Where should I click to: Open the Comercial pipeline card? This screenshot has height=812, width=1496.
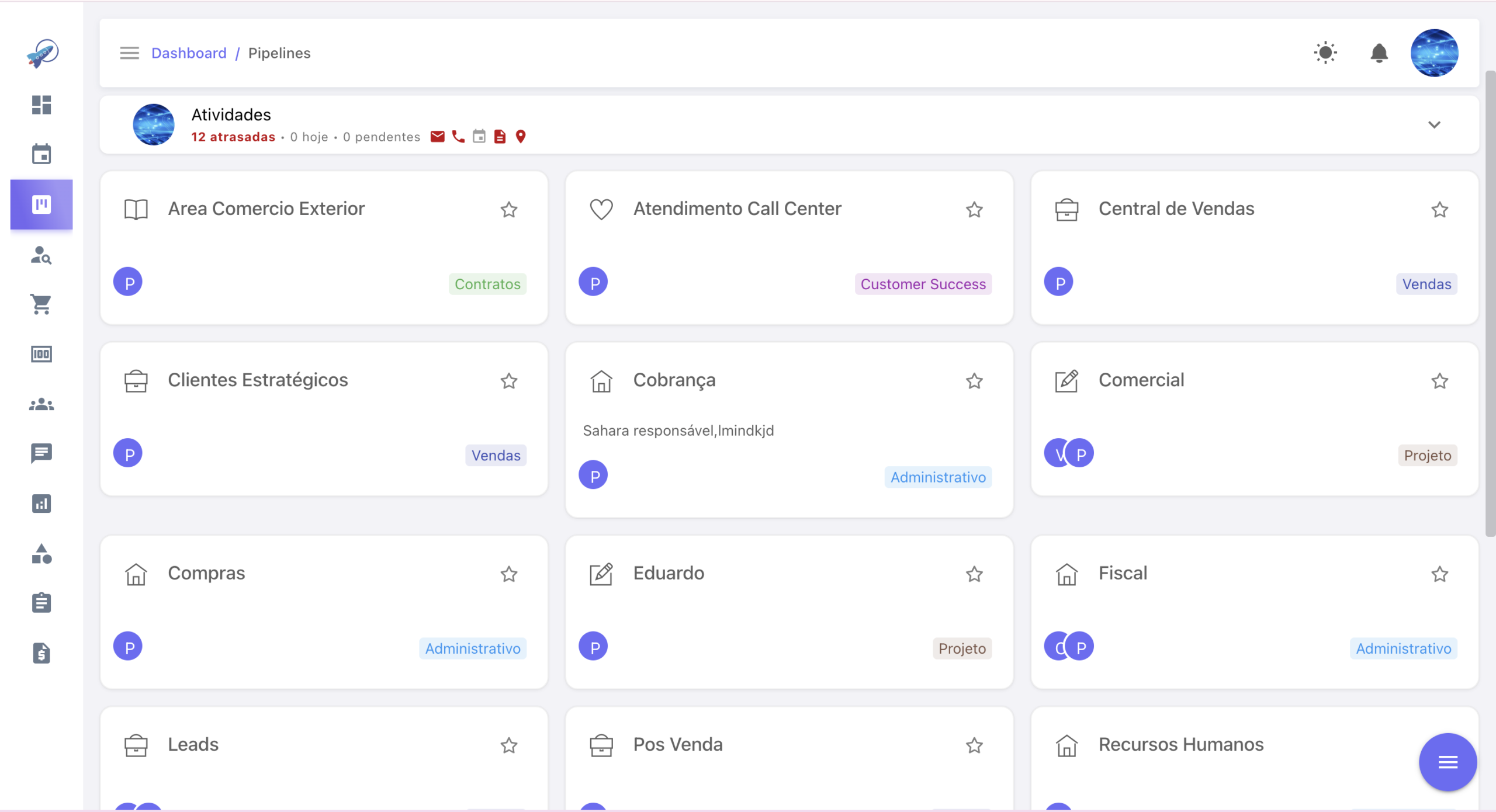[1255, 419]
